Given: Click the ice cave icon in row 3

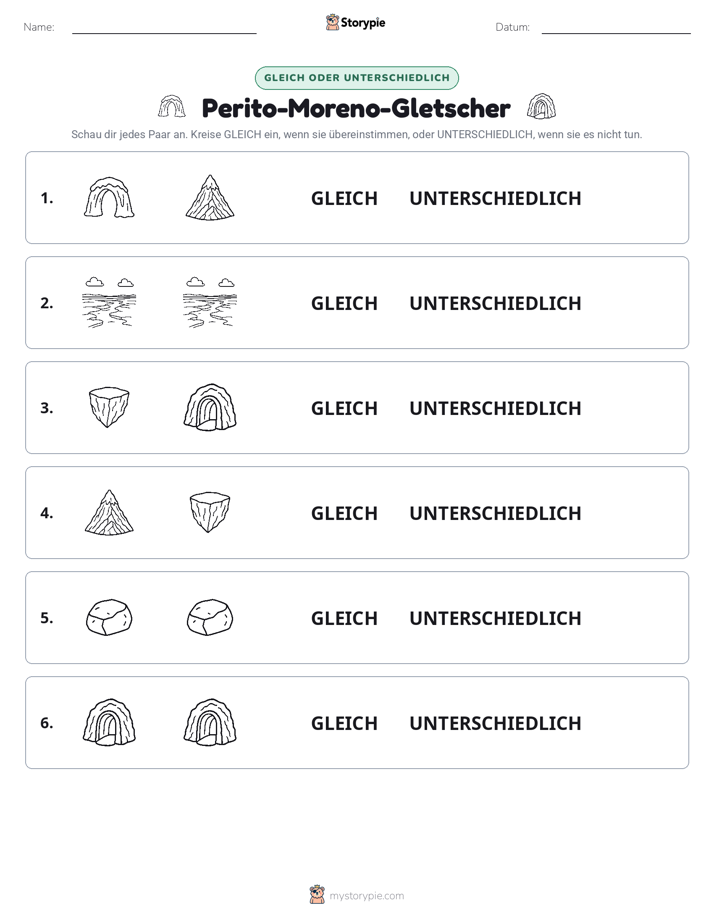Looking at the screenshot, I should (210, 407).
